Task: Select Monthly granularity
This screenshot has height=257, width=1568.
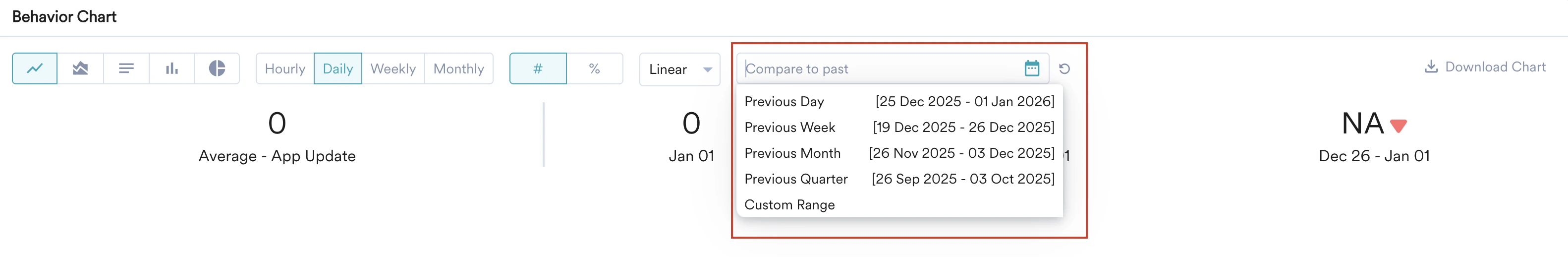Action: click(x=458, y=69)
